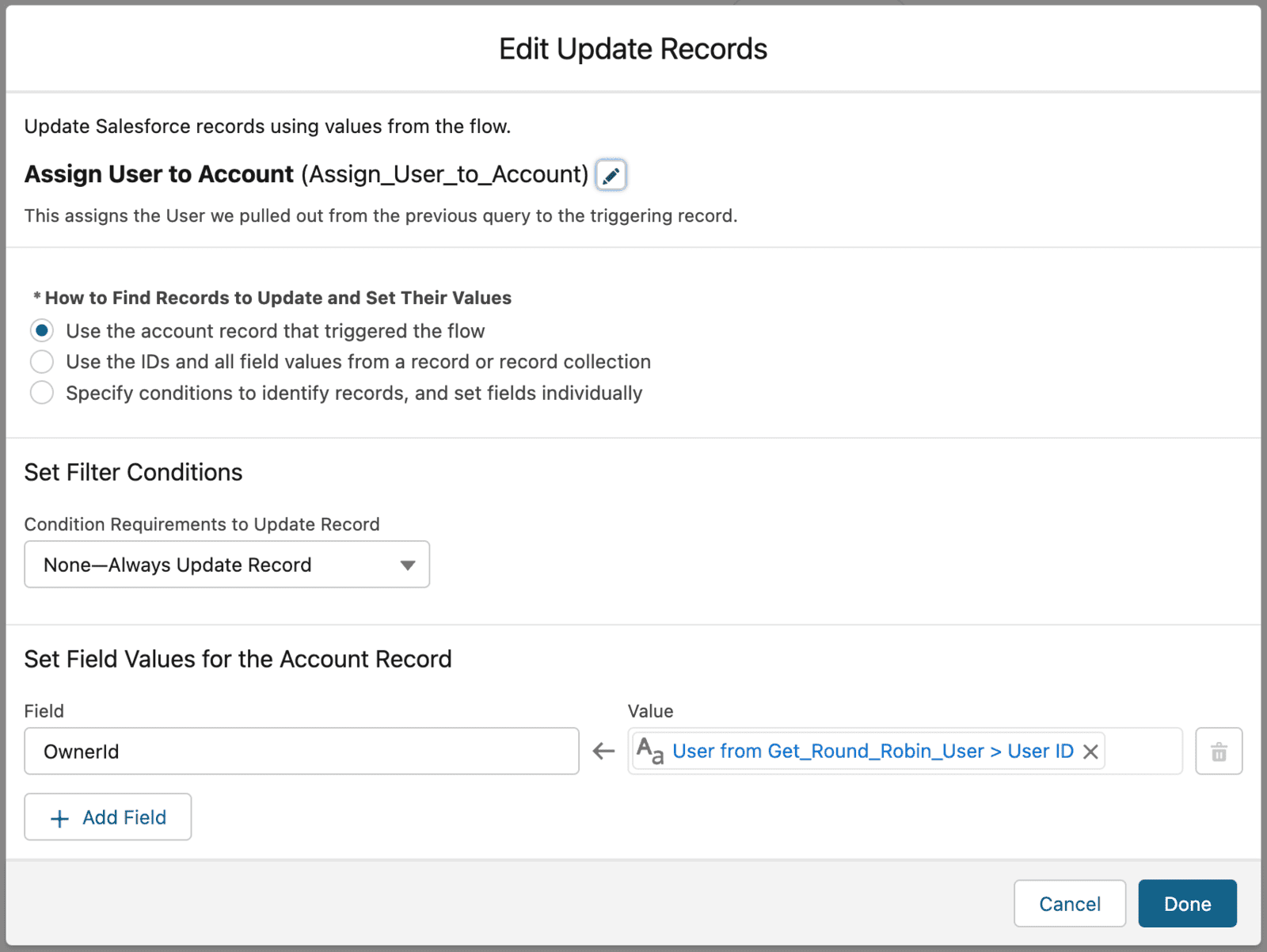This screenshot has height=952, width=1267.
Task: Click the description 'This assigns the User we pulled out'
Action: click(381, 215)
